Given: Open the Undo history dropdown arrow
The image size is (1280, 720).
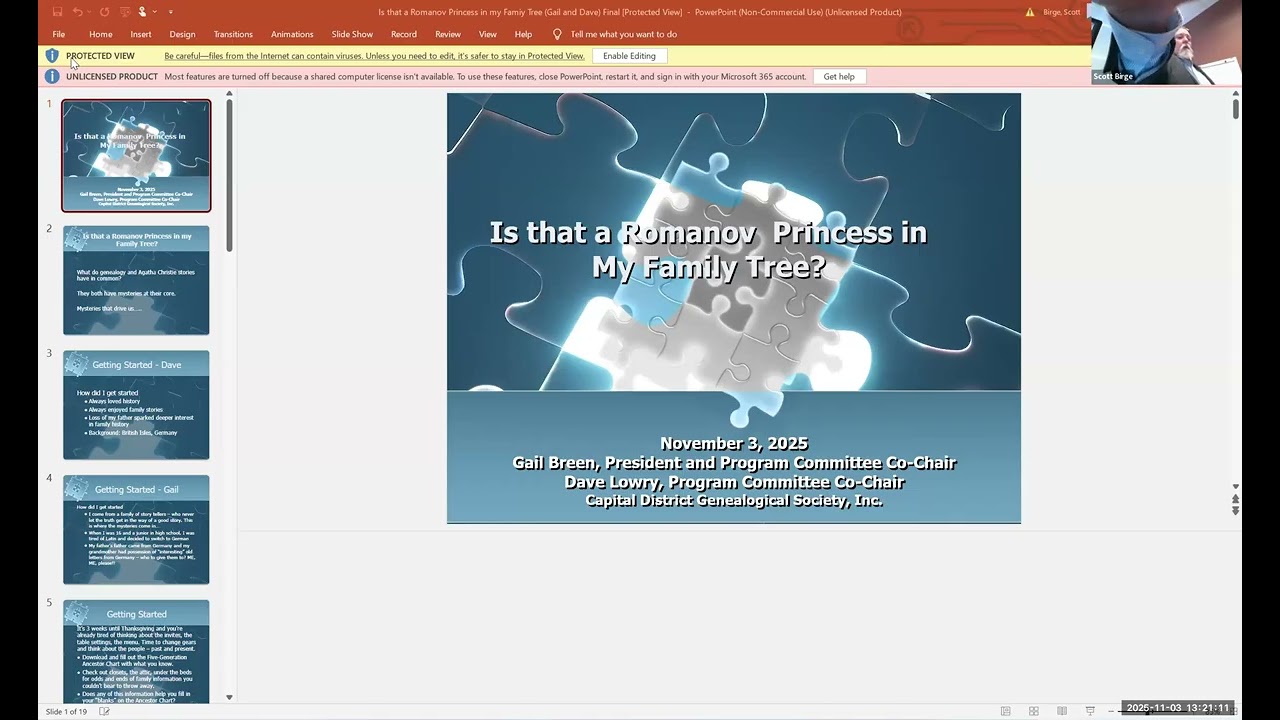Looking at the screenshot, I should (x=89, y=12).
